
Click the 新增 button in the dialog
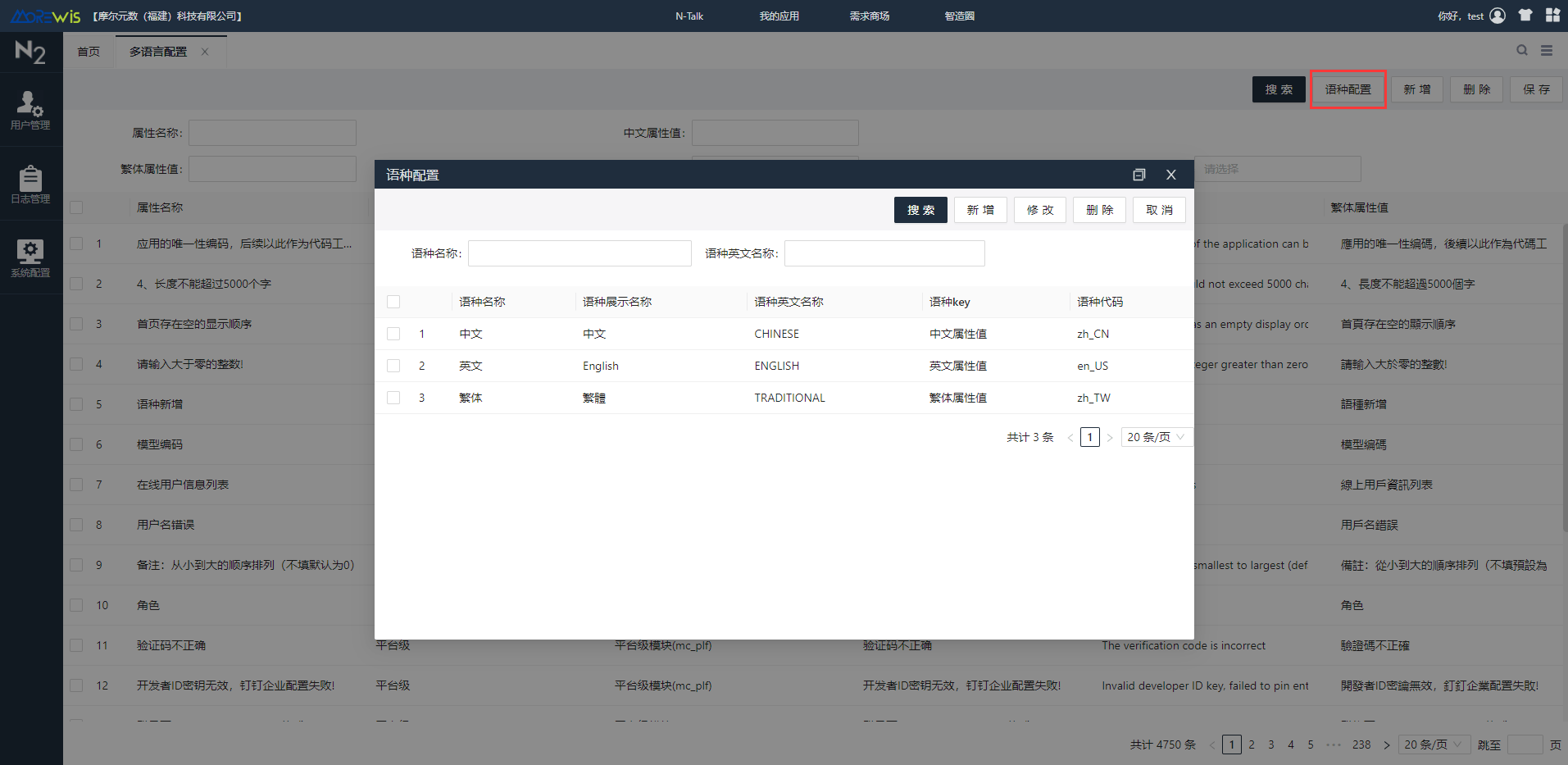pyautogui.click(x=979, y=209)
